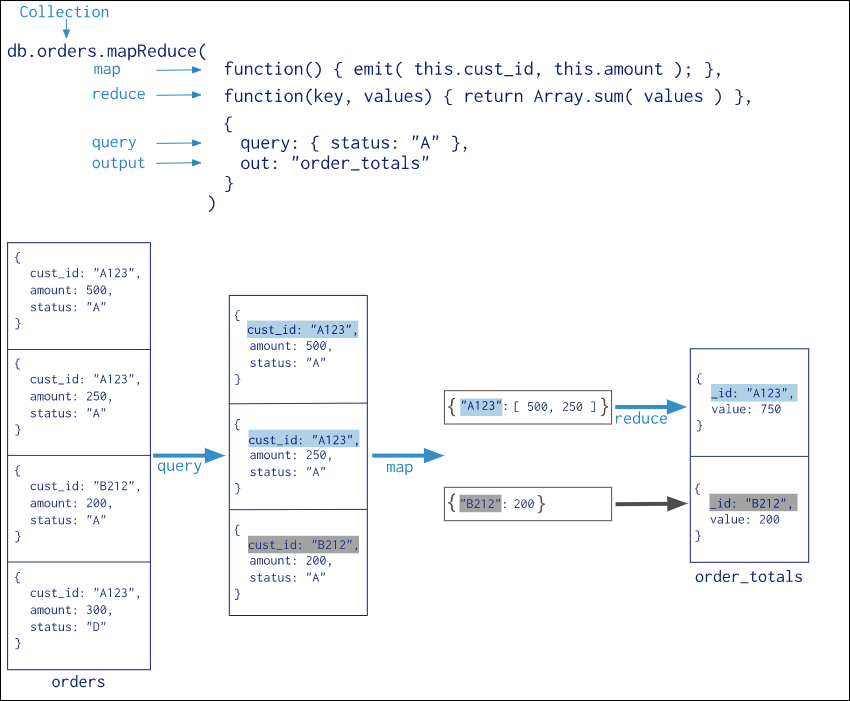Image resolution: width=850 pixels, height=701 pixels.
Task: Click the query: { status: "A" } line
Action: coord(354,143)
